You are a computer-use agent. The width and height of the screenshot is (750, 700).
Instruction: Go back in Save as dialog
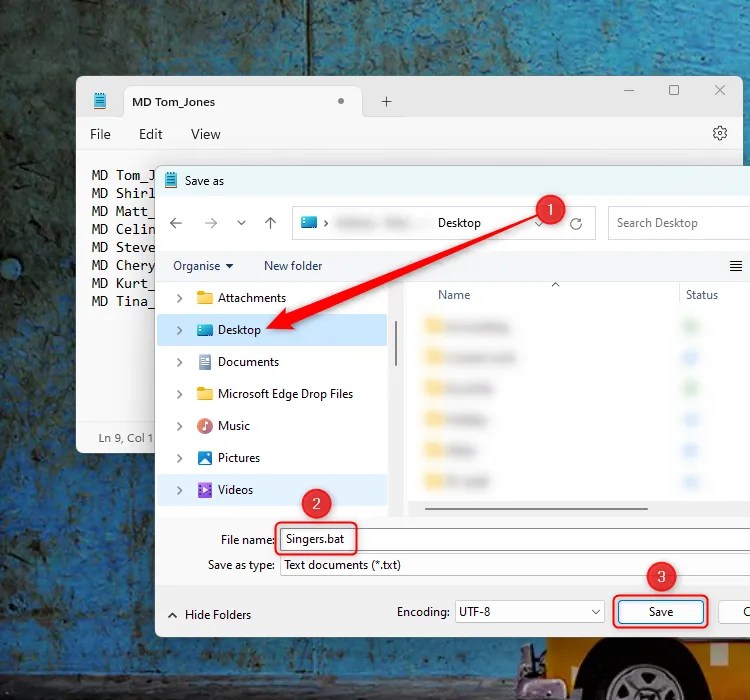tap(176, 222)
